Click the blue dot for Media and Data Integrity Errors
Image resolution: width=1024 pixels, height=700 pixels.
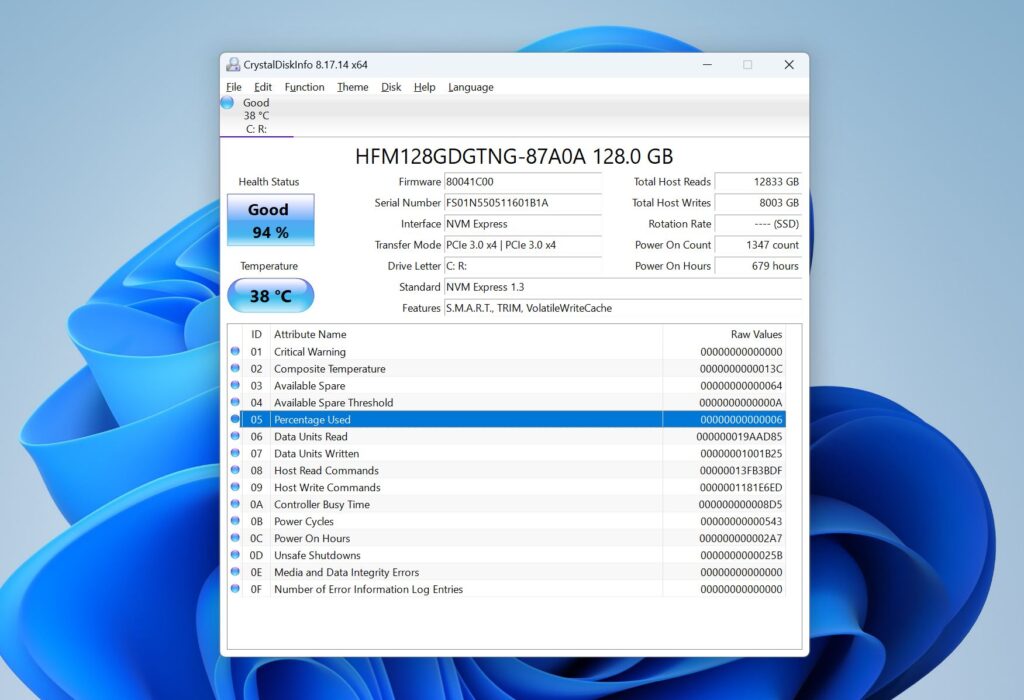(x=234, y=572)
